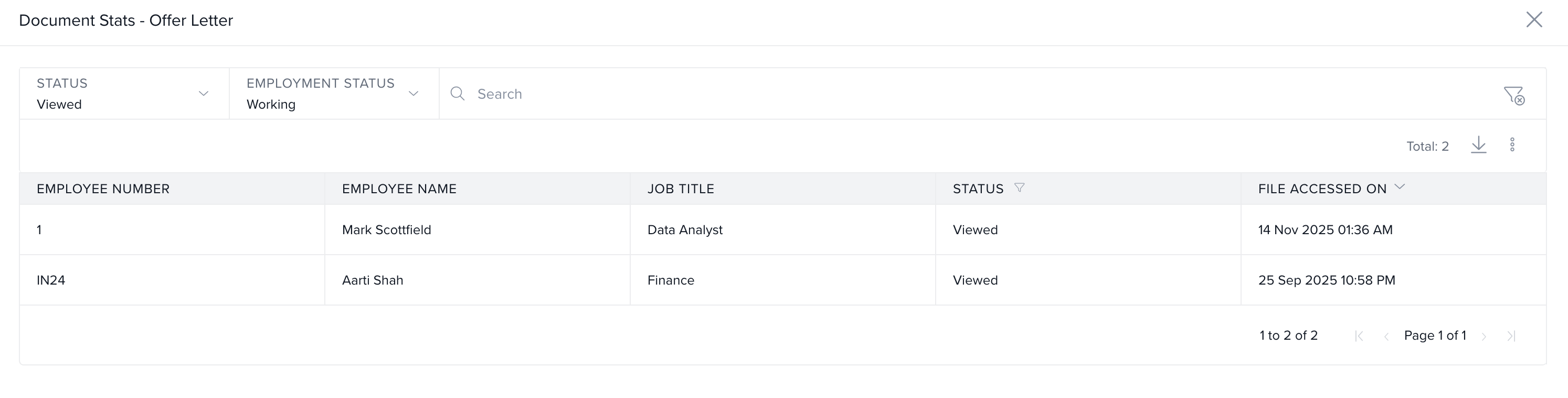This screenshot has height=398, width=1568.
Task: Click the search magnifier icon
Action: click(458, 94)
